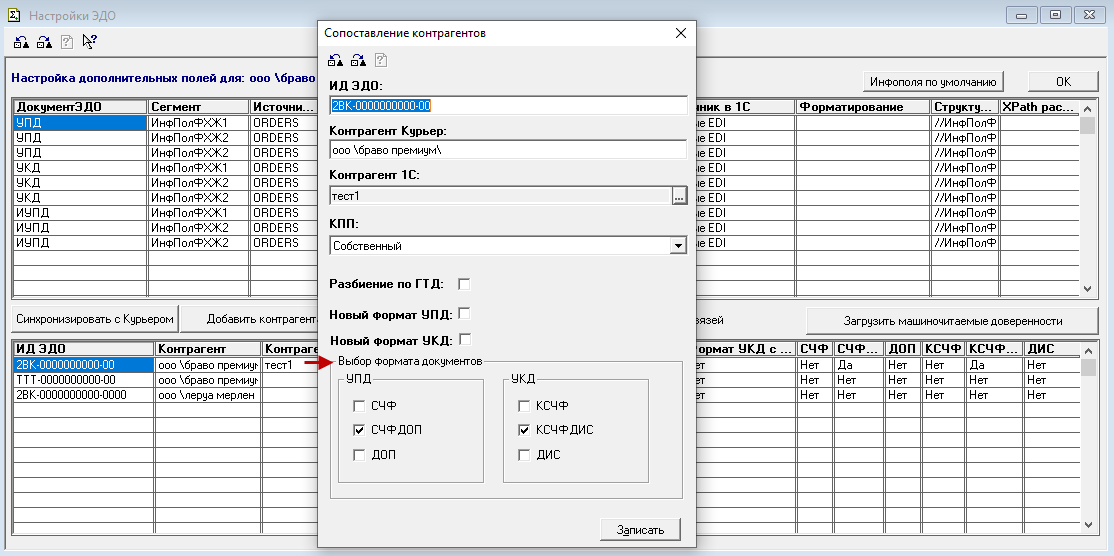Select the ооо \леруа мерлен contragent cell
This screenshot has height=556, width=1114.
(x=208, y=395)
